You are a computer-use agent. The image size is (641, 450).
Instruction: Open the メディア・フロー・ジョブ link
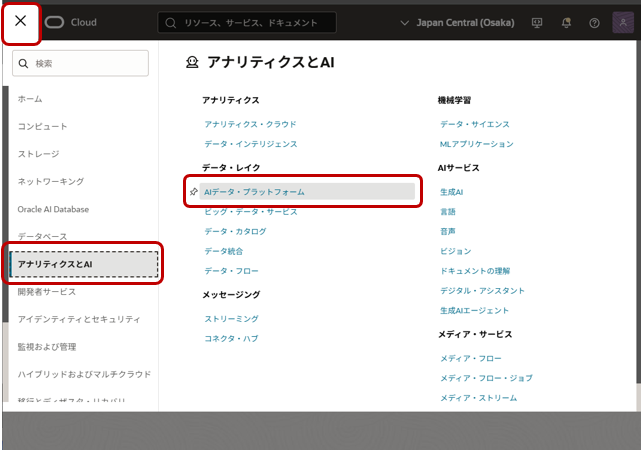(x=486, y=378)
